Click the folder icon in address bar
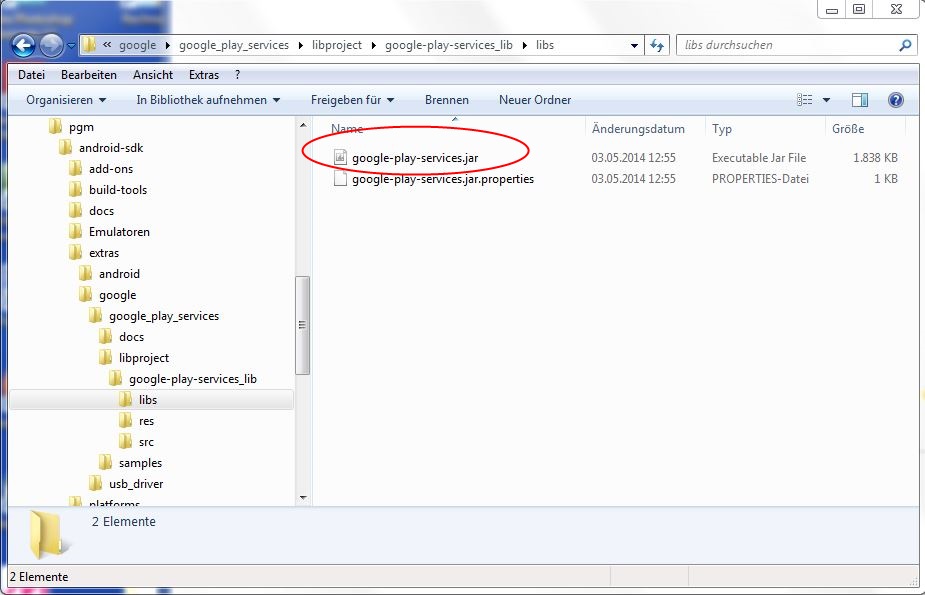The width and height of the screenshot is (925, 595). coord(89,45)
